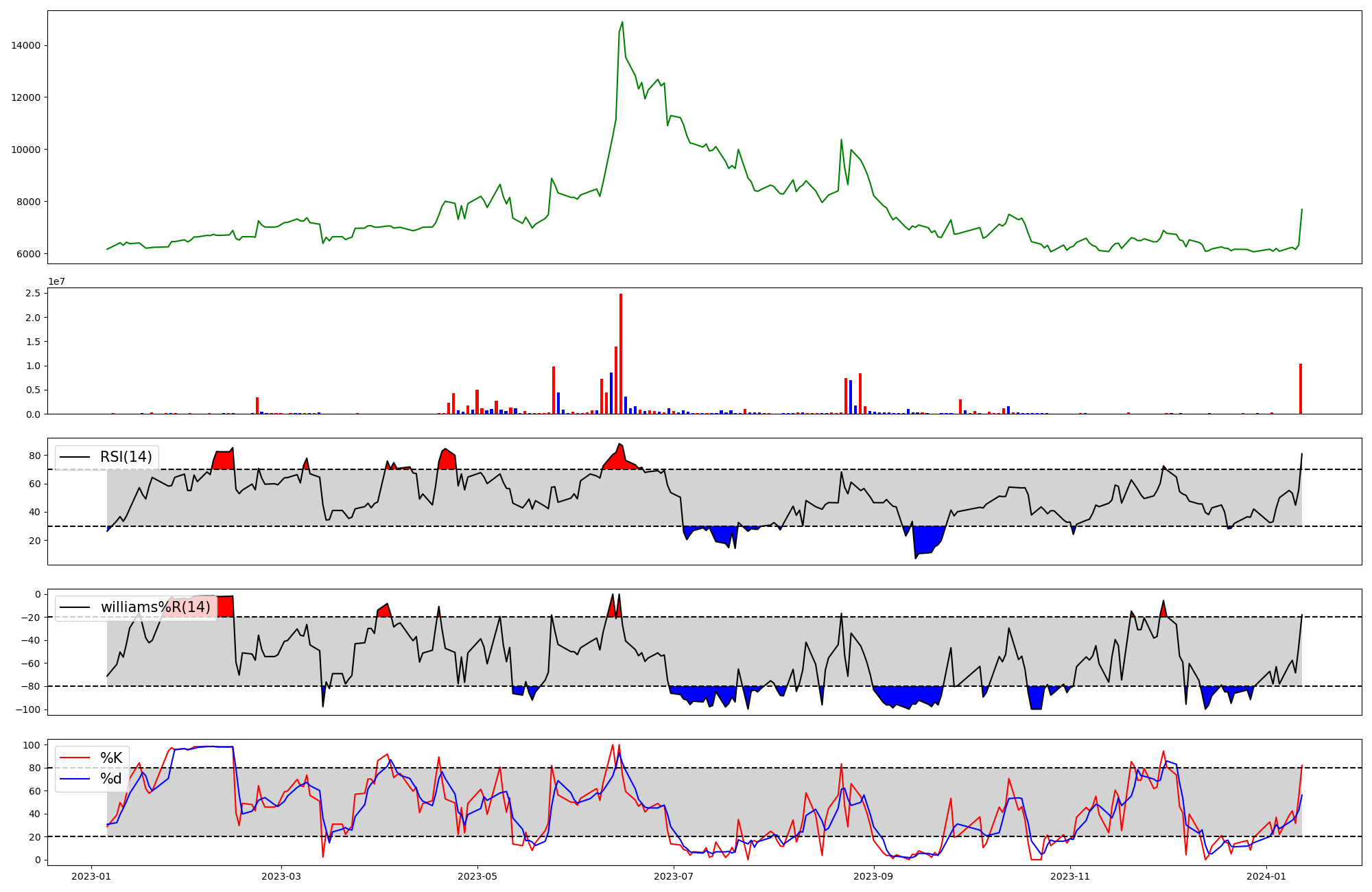Click the 1e7 volume scale label

pos(56,281)
